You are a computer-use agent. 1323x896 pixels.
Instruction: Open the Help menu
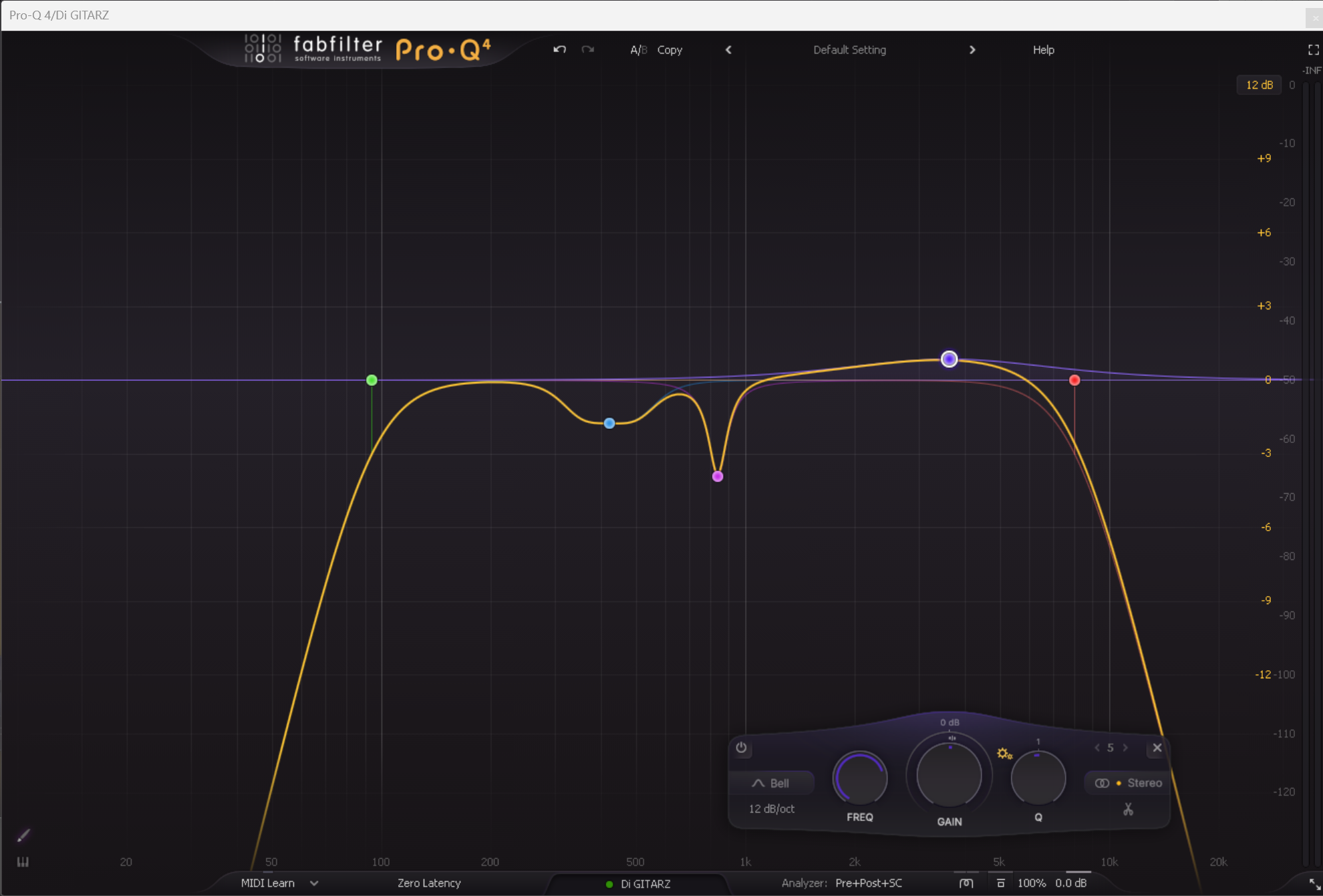coord(1043,50)
